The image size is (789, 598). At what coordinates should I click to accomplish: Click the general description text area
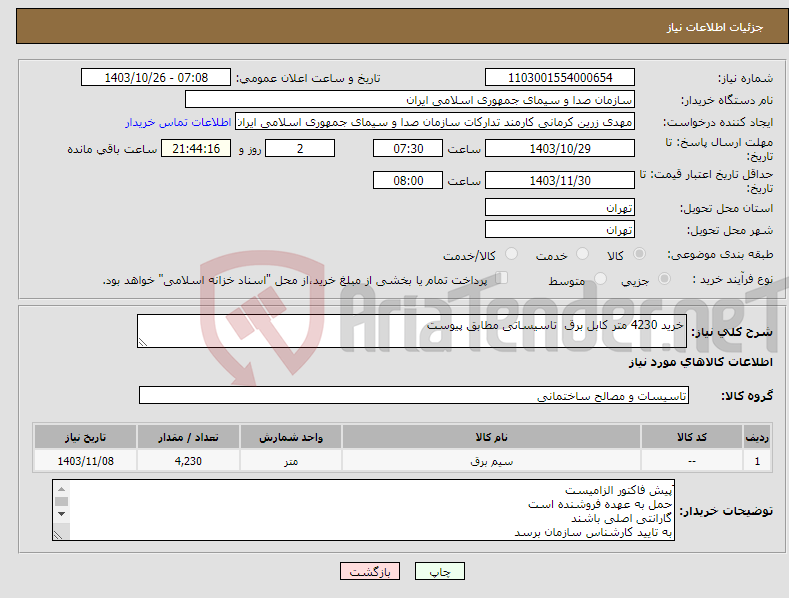point(412,331)
